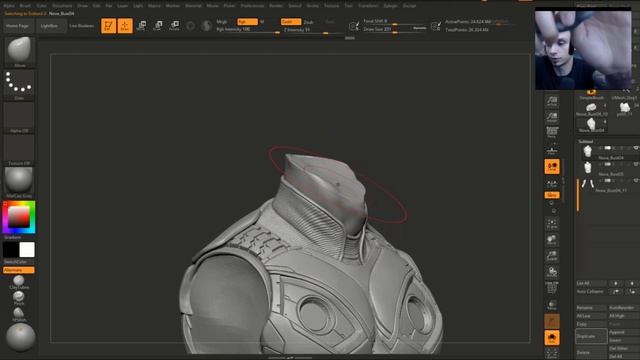This screenshot has height=360, width=640.
Task: Toggle Live Boolean mode
Action: pyautogui.click(x=82, y=26)
